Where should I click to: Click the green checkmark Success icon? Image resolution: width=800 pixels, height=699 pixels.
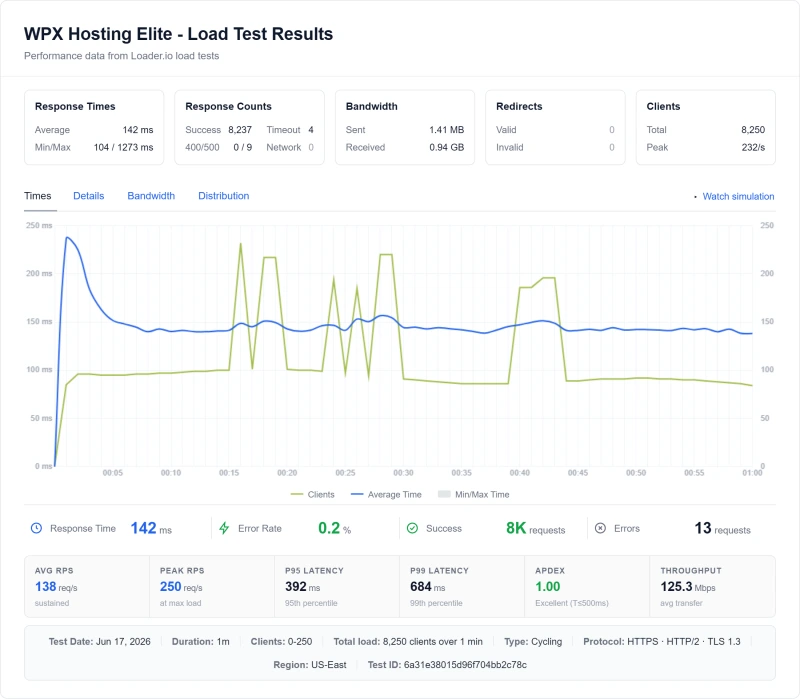(x=412, y=528)
